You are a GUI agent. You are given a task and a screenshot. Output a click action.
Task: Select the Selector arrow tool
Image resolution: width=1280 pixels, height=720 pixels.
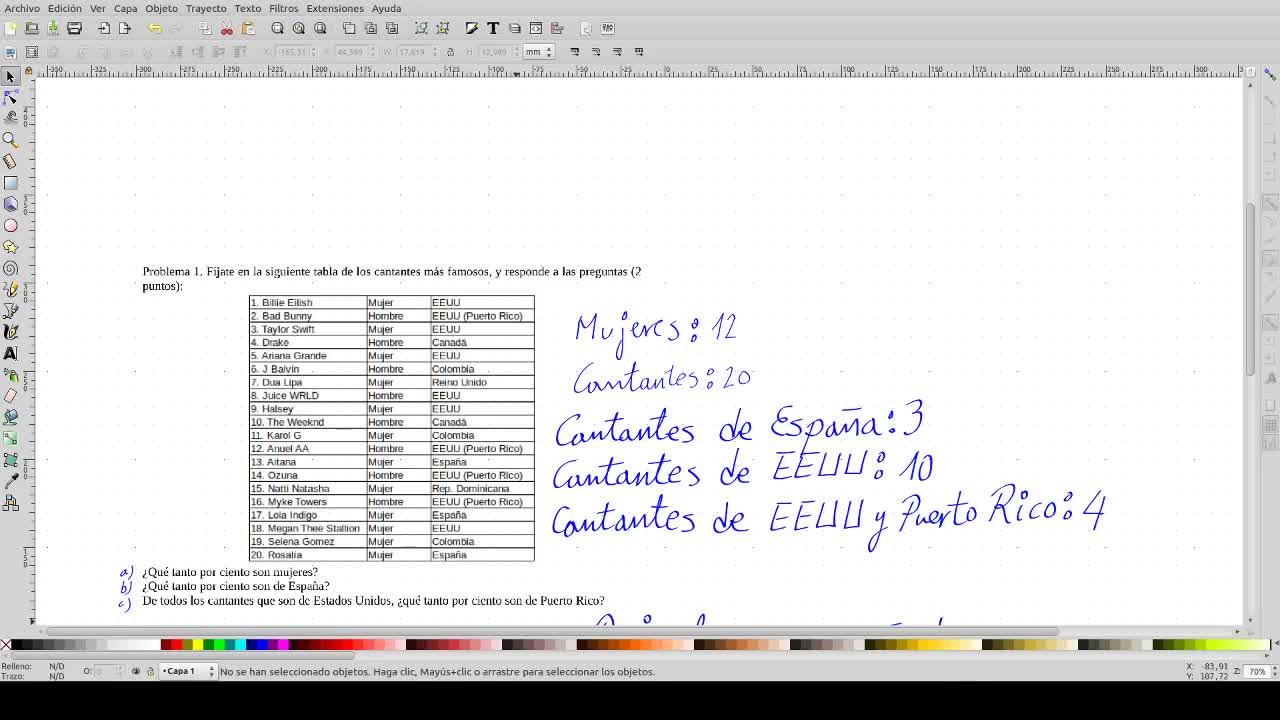coord(11,76)
